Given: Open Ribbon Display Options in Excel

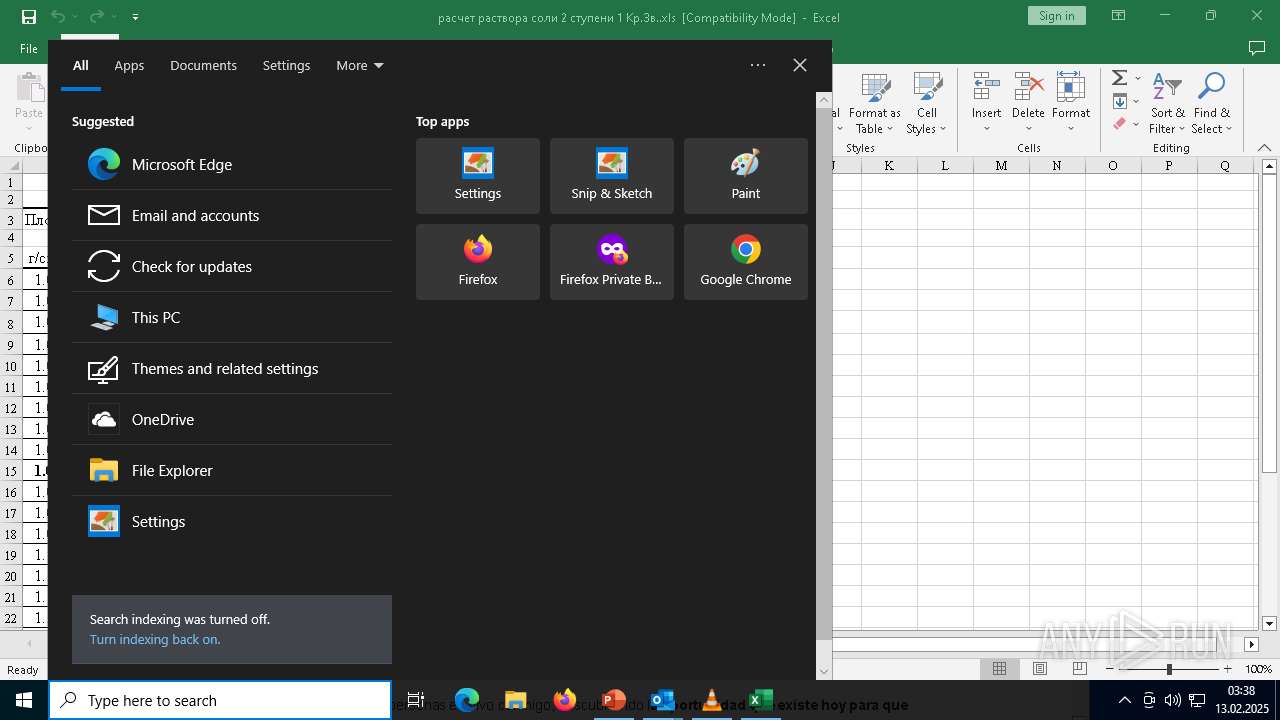Looking at the screenshot, I should [1119, 16].
